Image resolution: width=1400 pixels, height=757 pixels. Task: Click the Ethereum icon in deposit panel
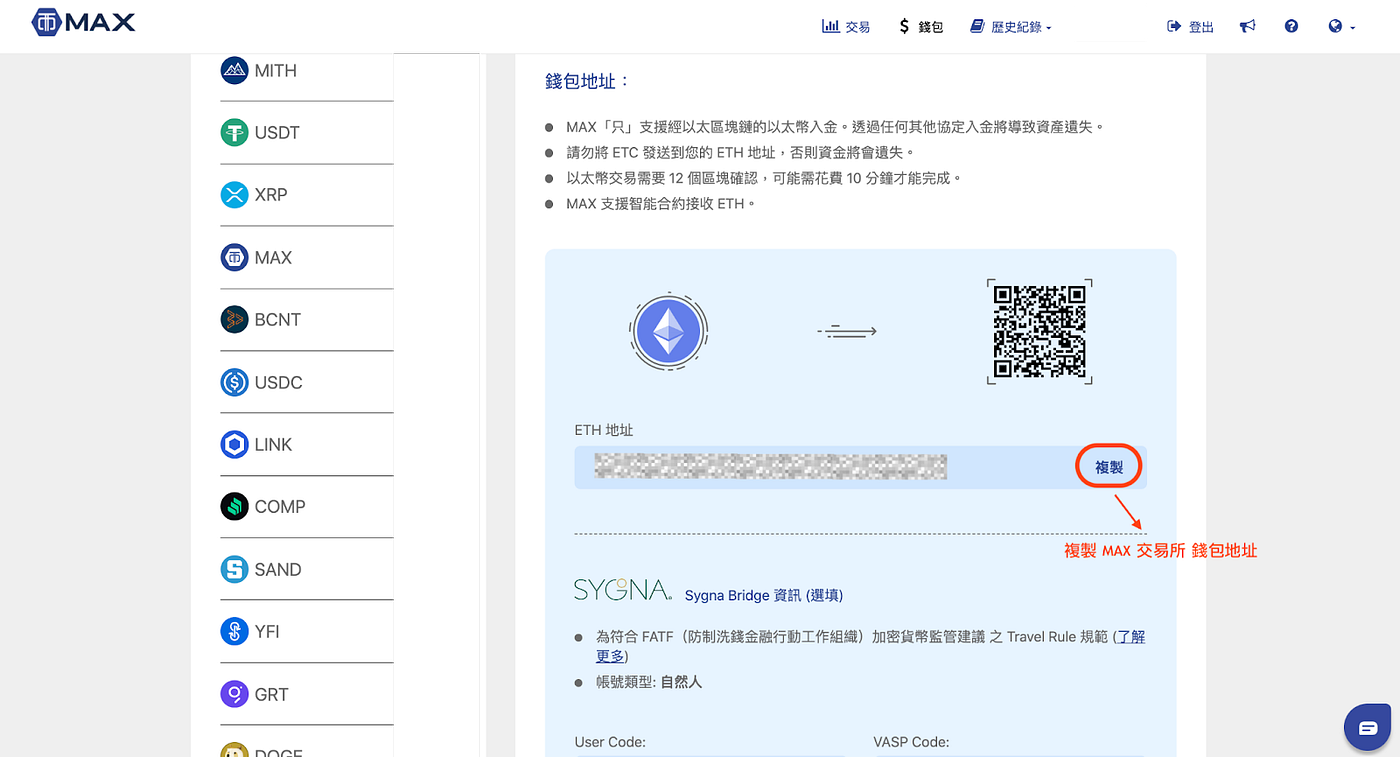(668, 330)
